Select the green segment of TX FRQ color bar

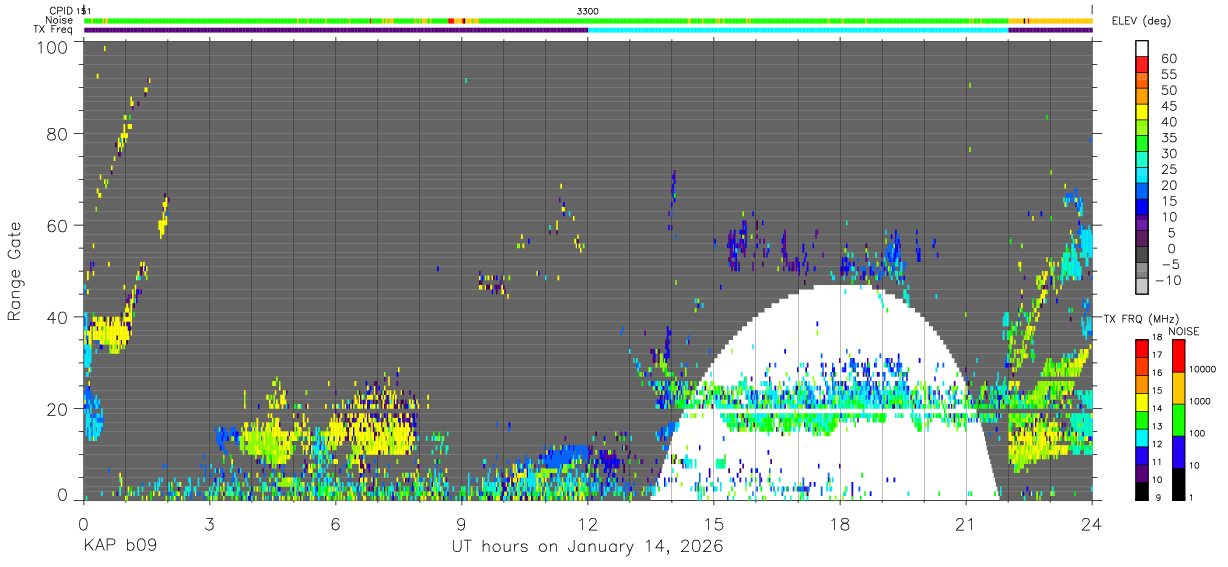(x=1142, y=418)
